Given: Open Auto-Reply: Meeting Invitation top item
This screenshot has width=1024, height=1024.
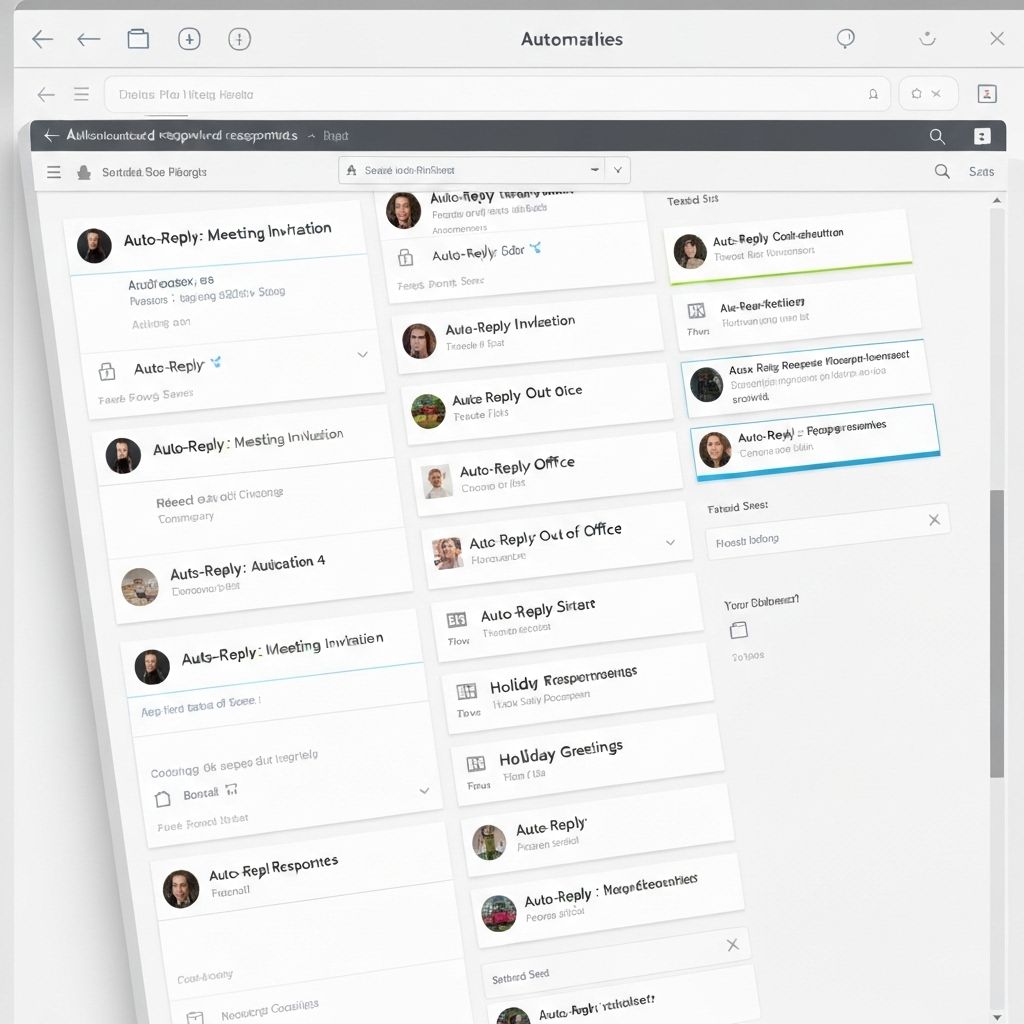Looking at the screenshot, I should (227, 235).
